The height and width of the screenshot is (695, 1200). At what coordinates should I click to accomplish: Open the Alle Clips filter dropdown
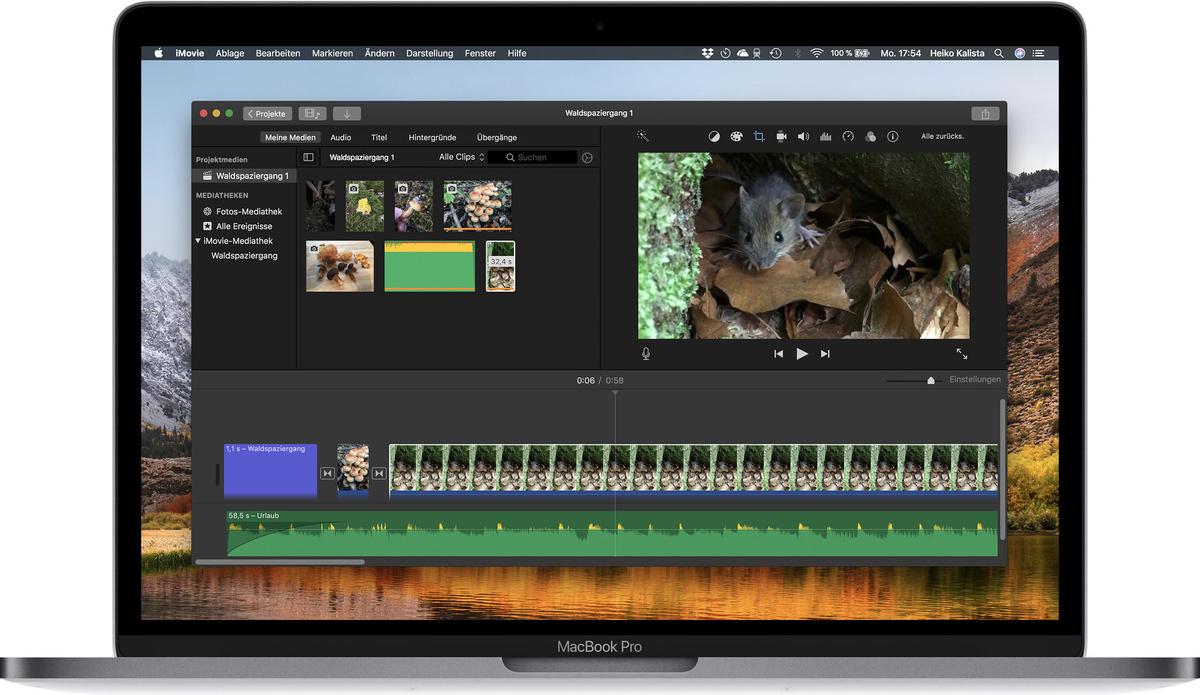click(462, 158)
